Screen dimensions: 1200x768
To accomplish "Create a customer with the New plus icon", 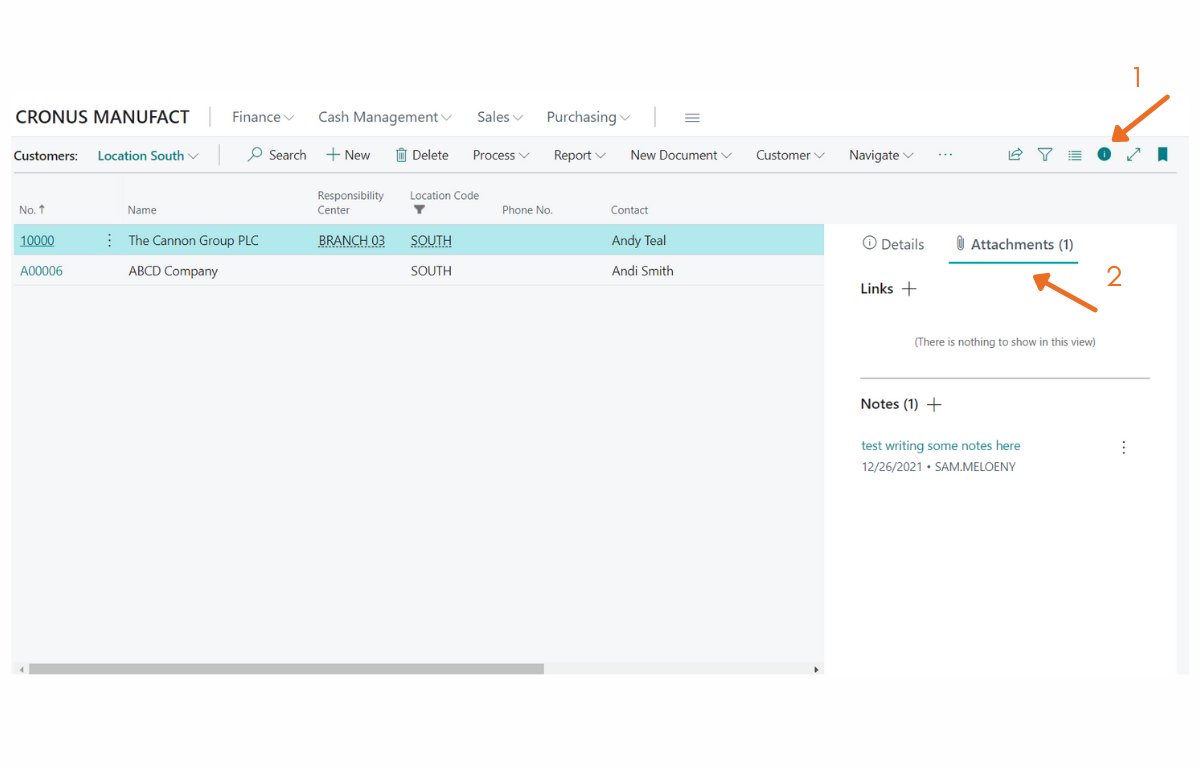I will tap(347, 155).
